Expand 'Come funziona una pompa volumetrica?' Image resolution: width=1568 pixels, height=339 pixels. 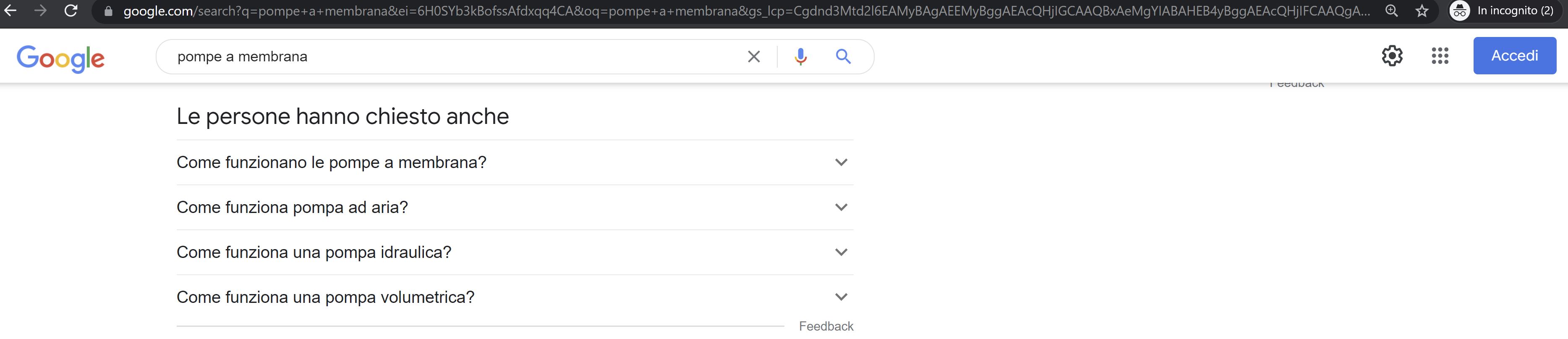tap(842, 297)
